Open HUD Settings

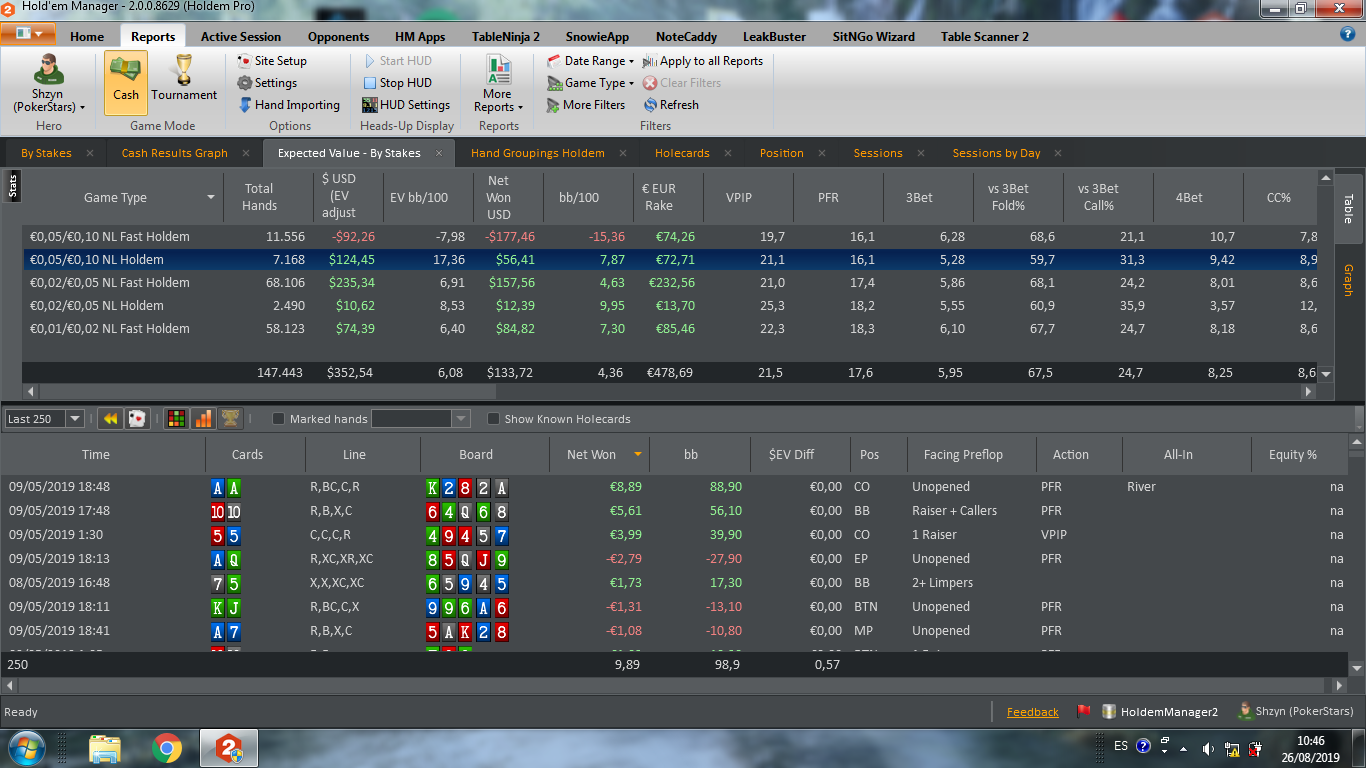click(406, 105)
